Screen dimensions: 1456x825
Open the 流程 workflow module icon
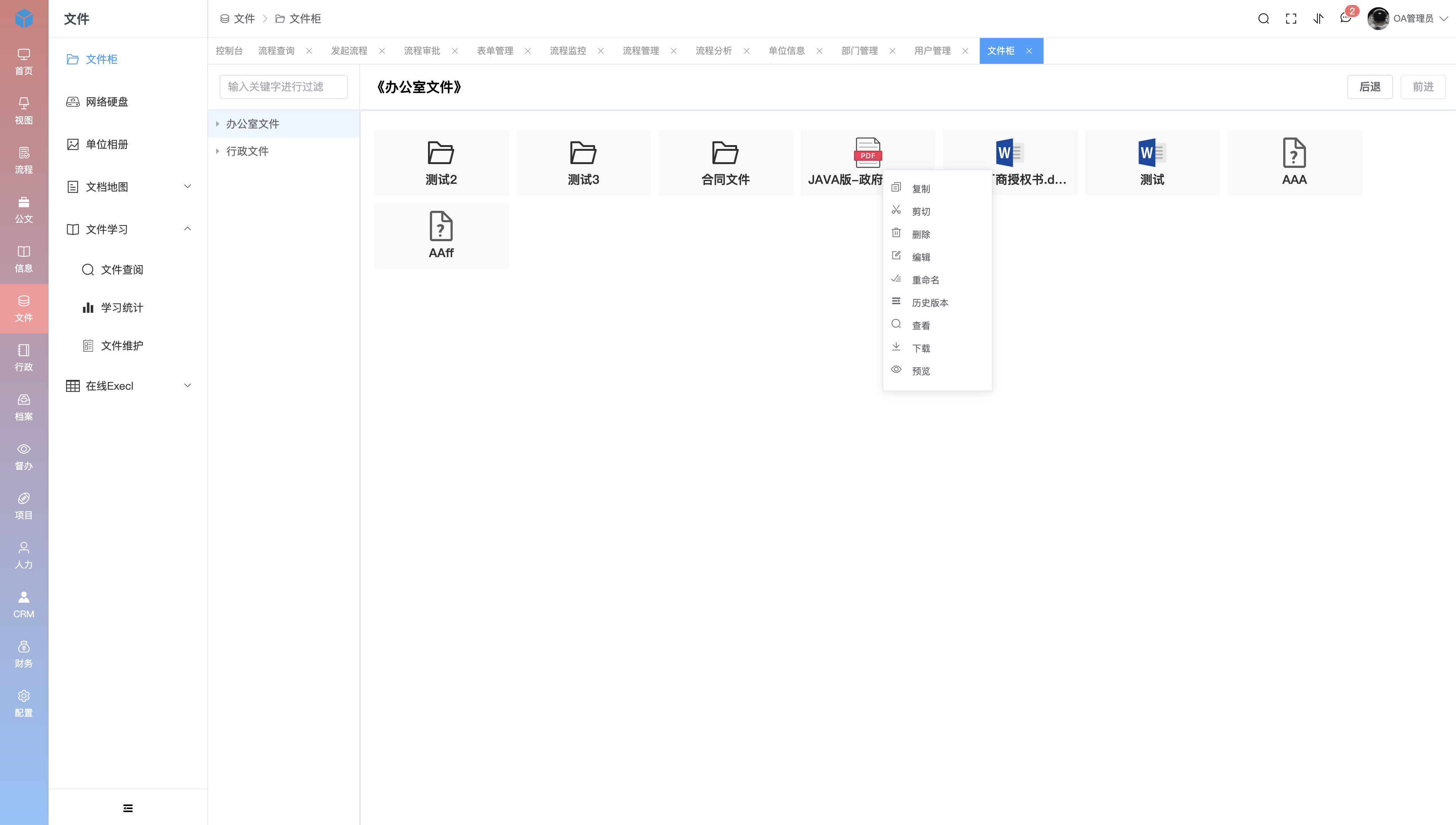coord(24,160)
